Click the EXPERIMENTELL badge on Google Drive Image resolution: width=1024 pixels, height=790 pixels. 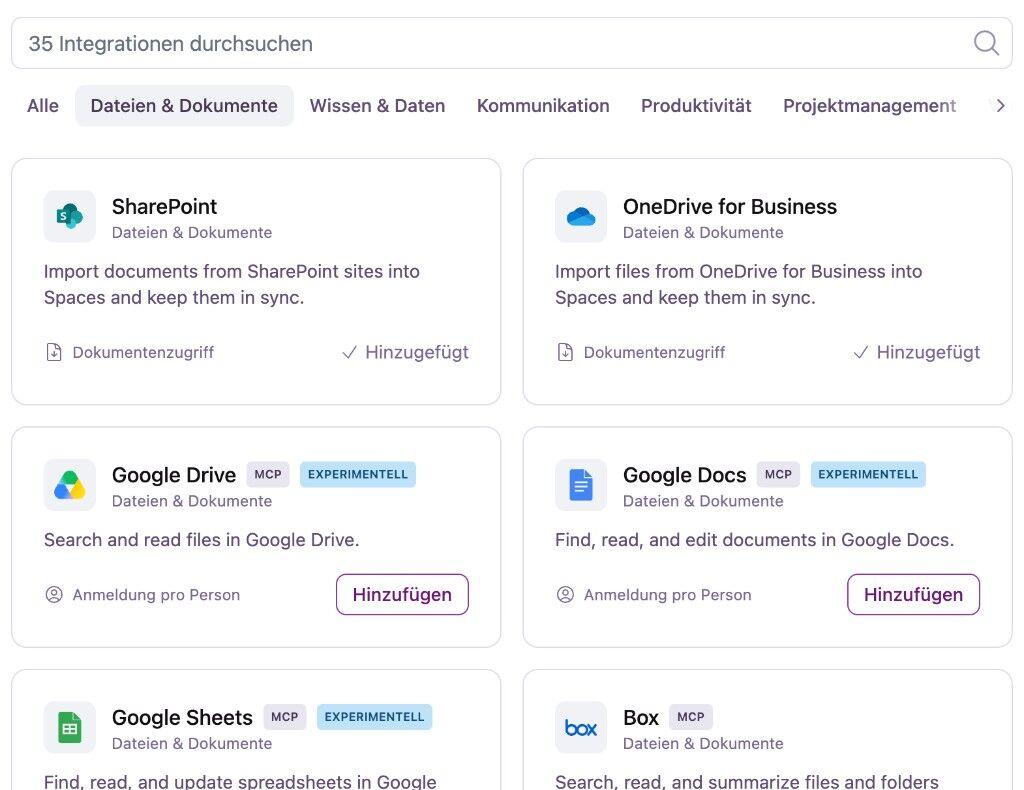pos(358,475)
